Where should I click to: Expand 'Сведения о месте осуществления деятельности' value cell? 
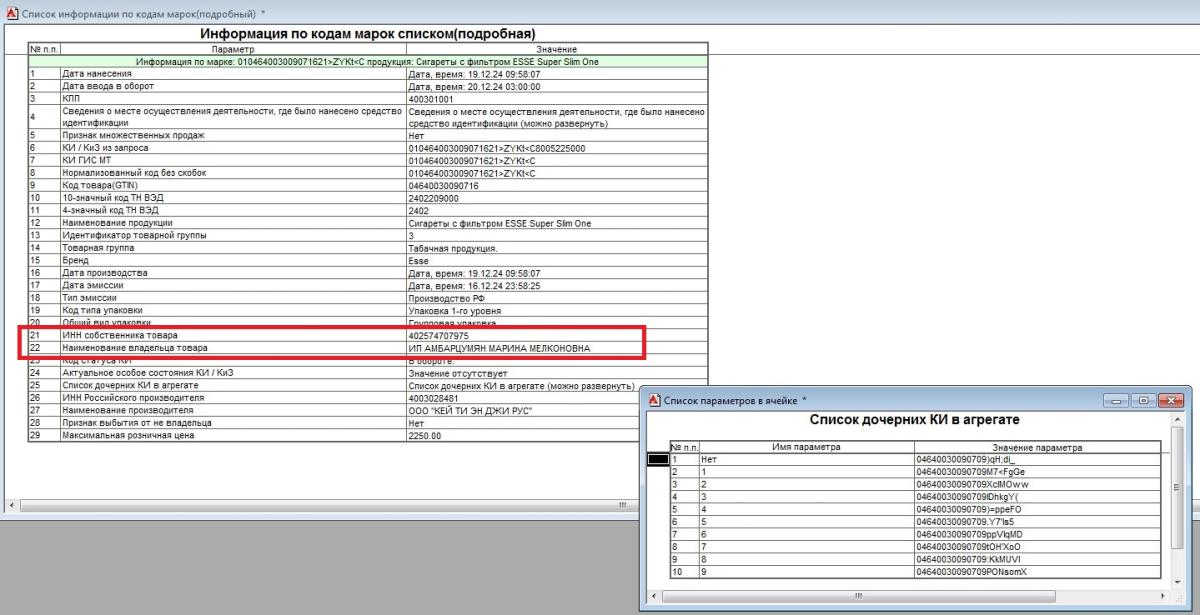tap(556, 117)
